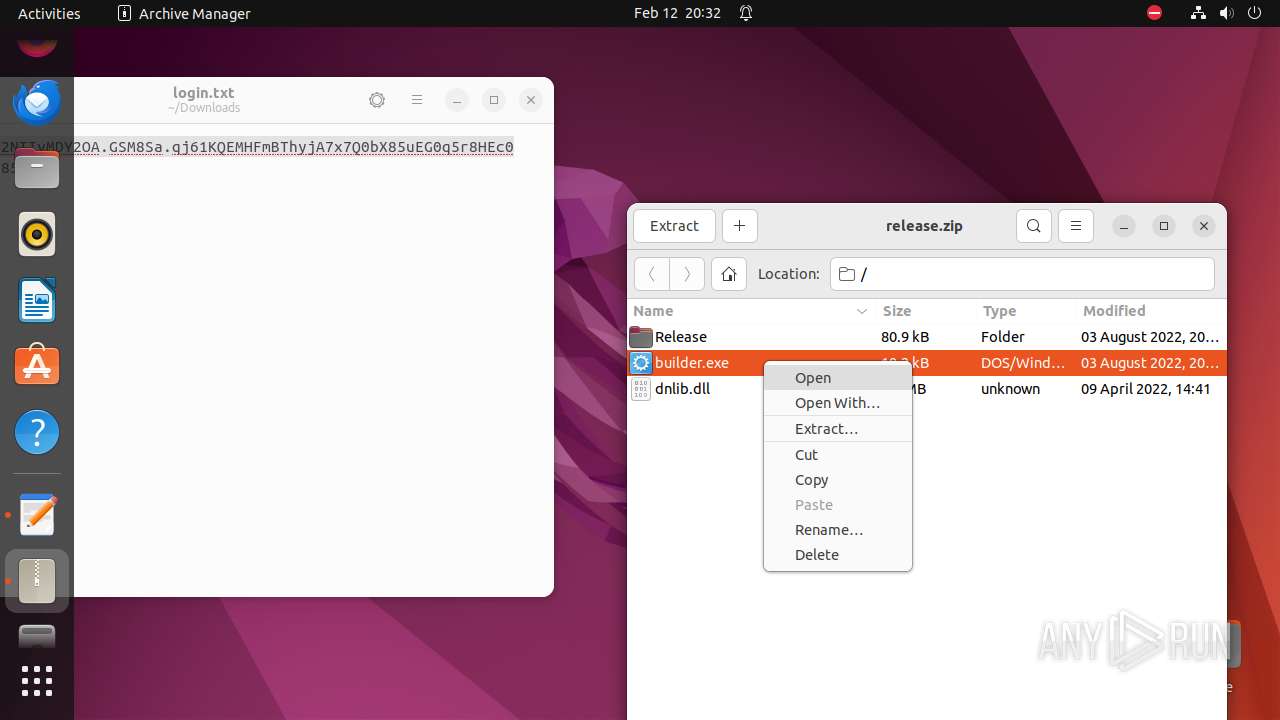
Task: Open network status in system tray
Action: pyautogui.click(x=1198, y=13)
